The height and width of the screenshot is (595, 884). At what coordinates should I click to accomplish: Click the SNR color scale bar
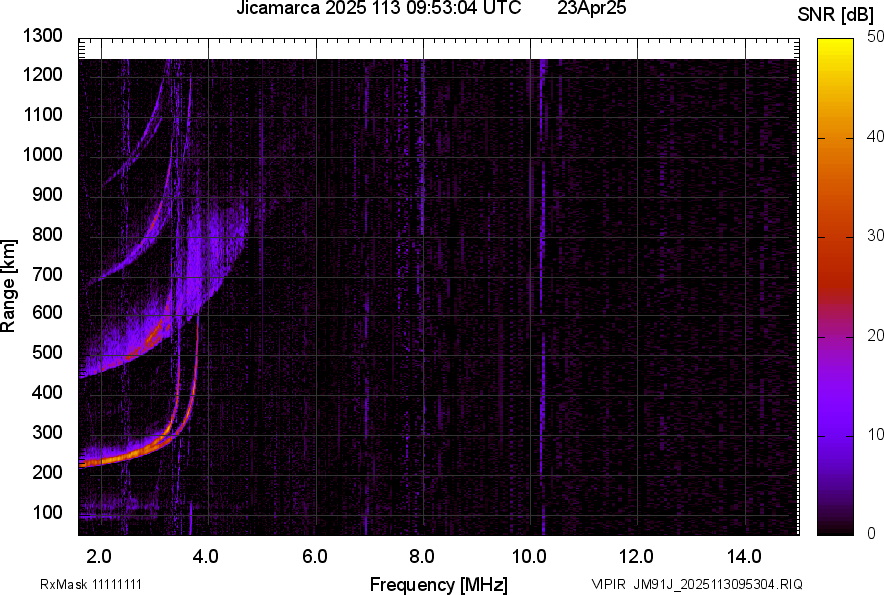pyautogui.click(x=836, y=287)
